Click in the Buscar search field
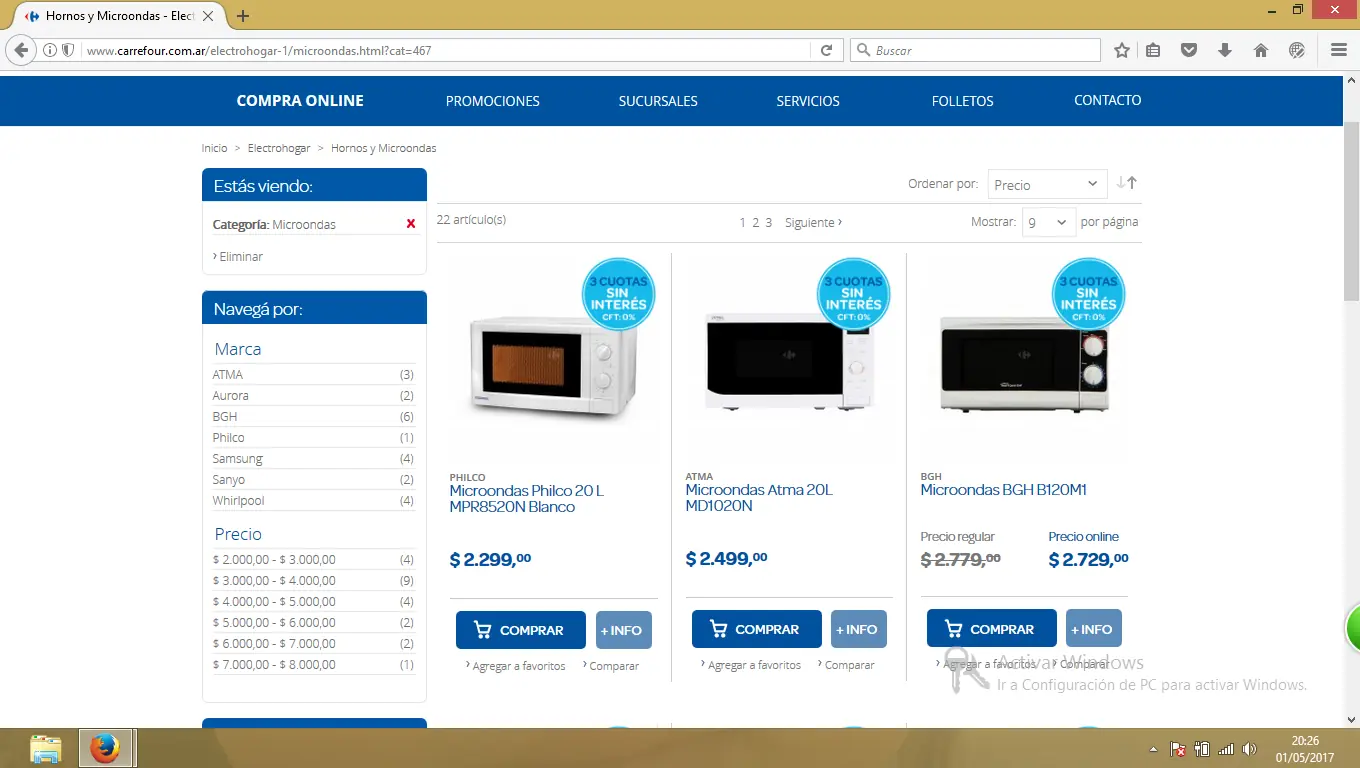 [975, 50]
